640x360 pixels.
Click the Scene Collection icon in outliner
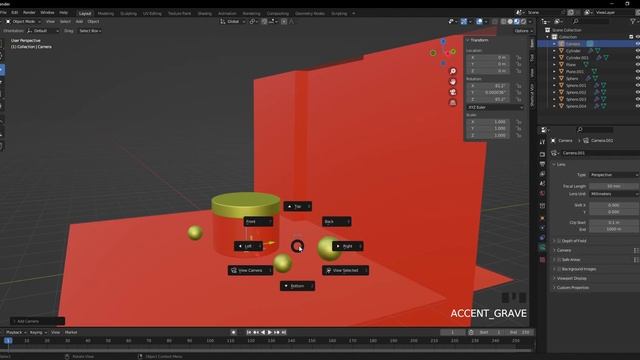coord(548,30)
